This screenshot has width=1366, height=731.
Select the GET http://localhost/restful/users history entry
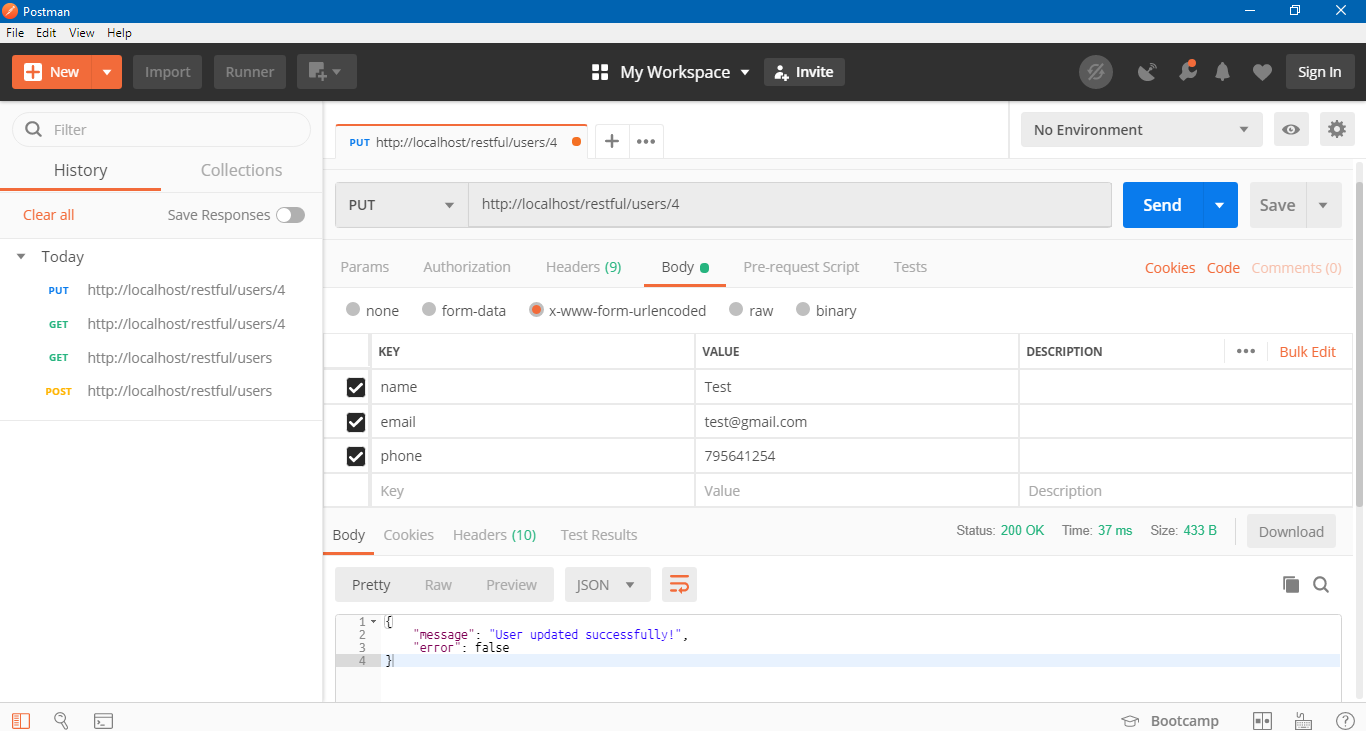[180, 357]
